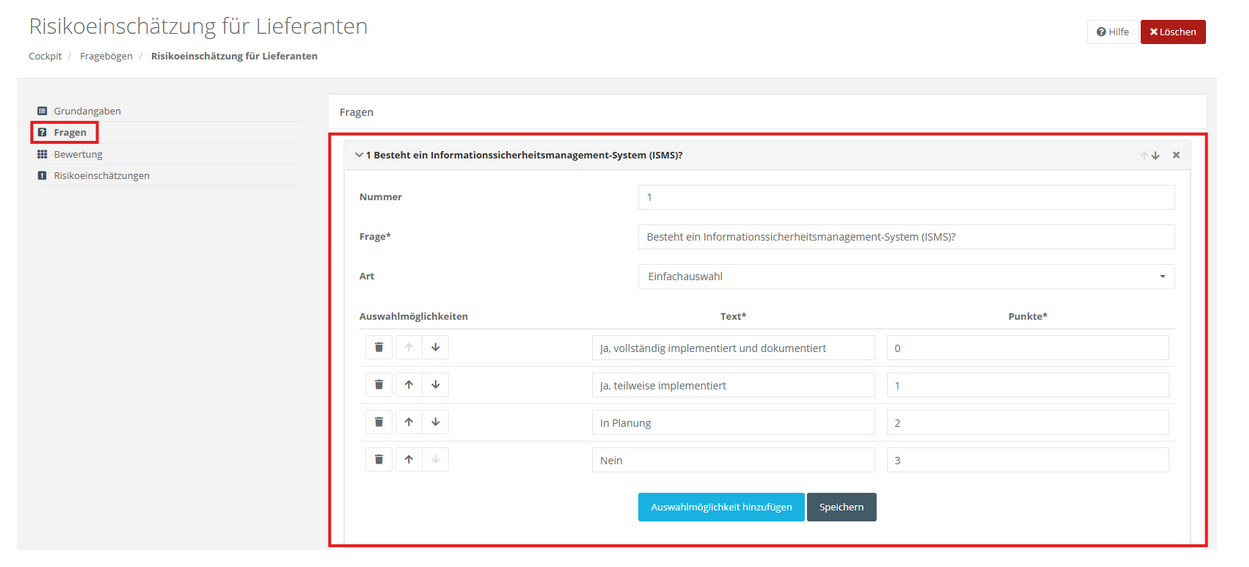
Task: Move 'Ja, vollständig implementiert' option down
Action: point(435,347)
